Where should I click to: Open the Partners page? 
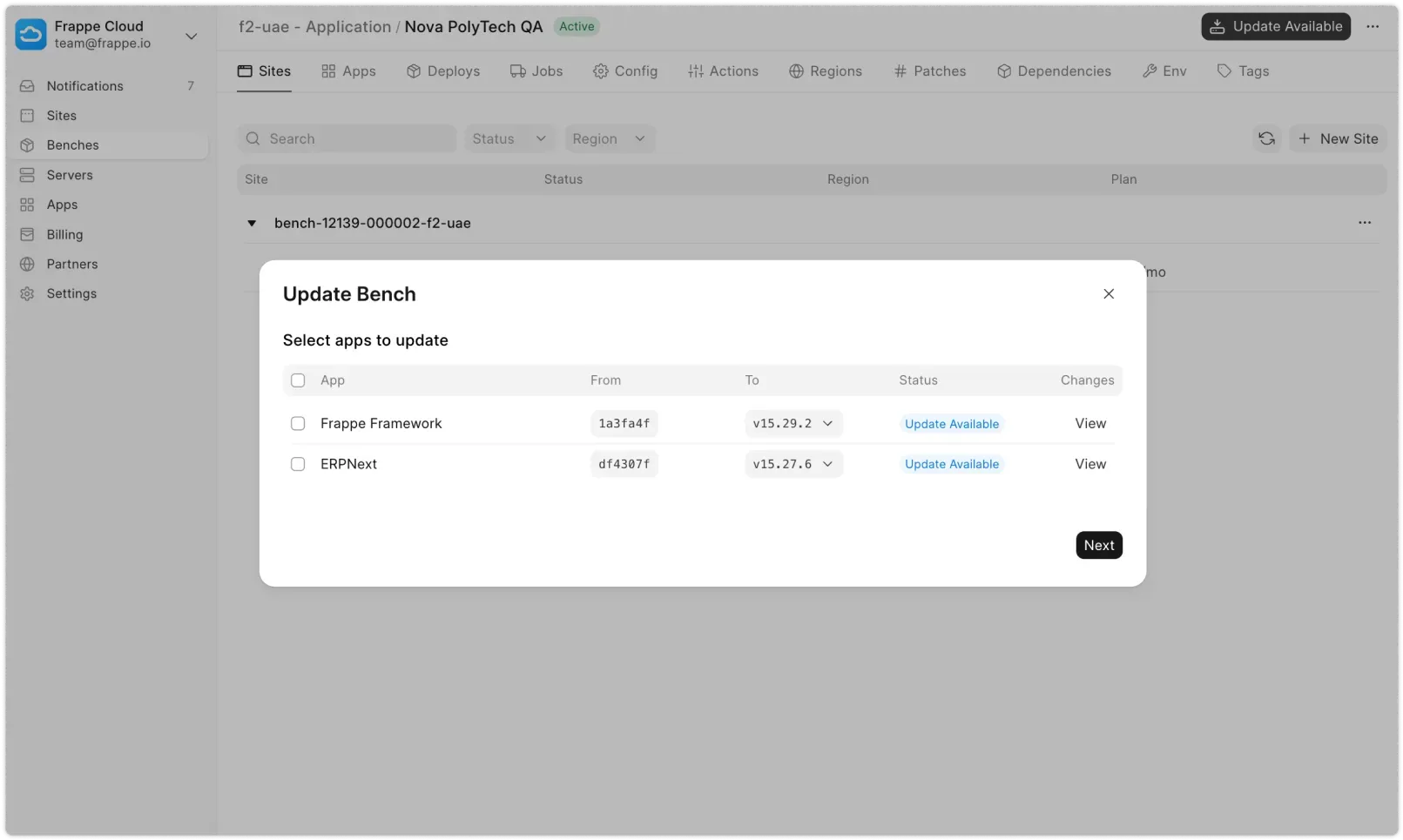71,264
